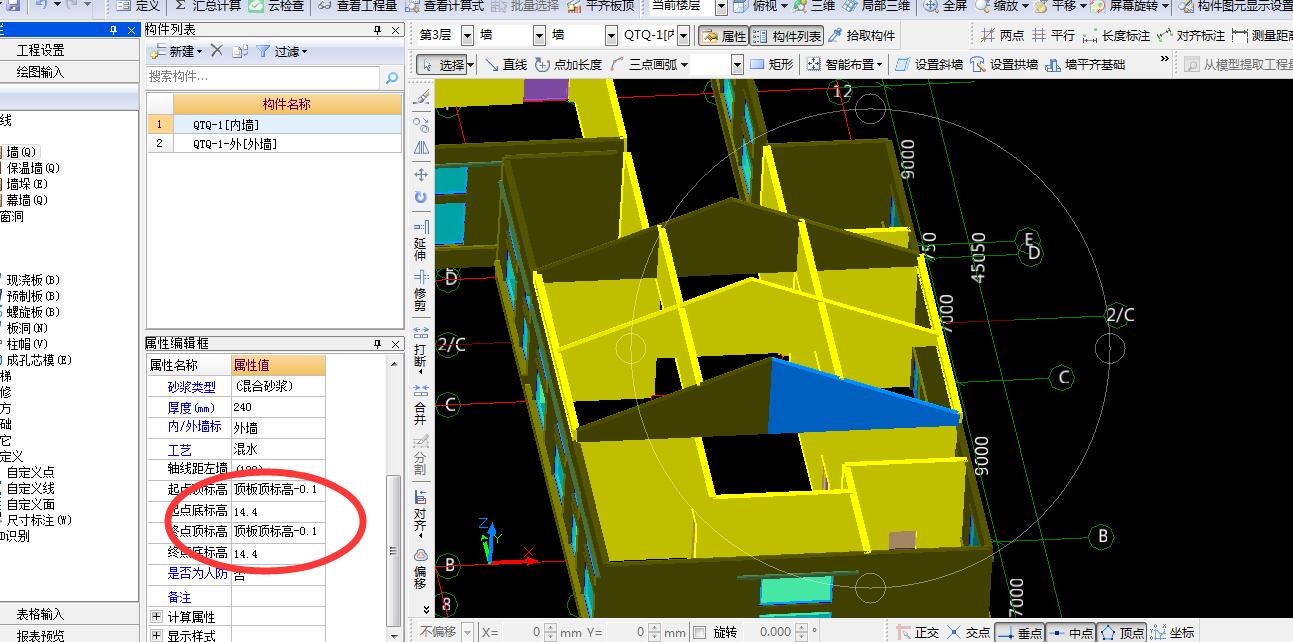Image resolution: width=1293 pixels, height=642 pixels.
Task: Click the search magnifier in 构件列表
Action: tap(392, 77)
